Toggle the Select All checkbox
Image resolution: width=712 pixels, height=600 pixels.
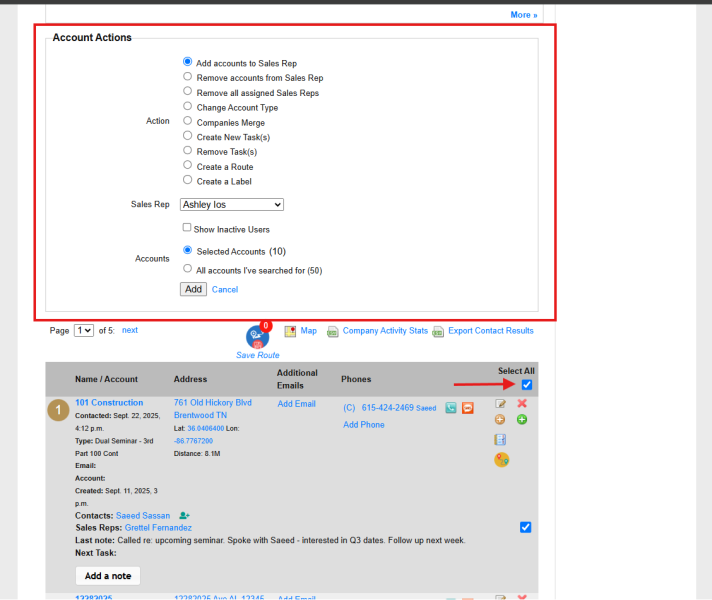tap(527, 385)
